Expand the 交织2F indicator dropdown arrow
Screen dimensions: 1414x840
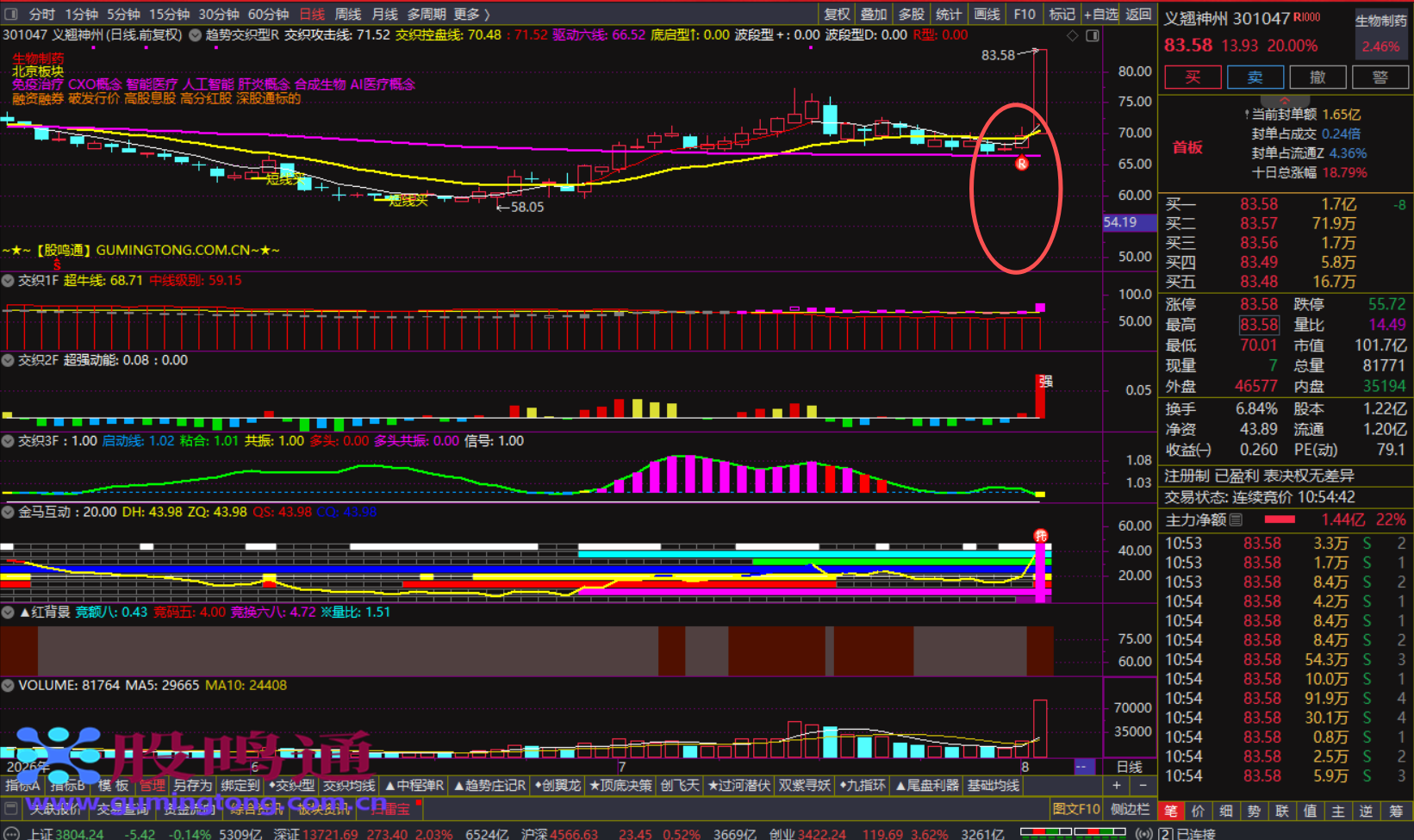[x=8, y=360]
